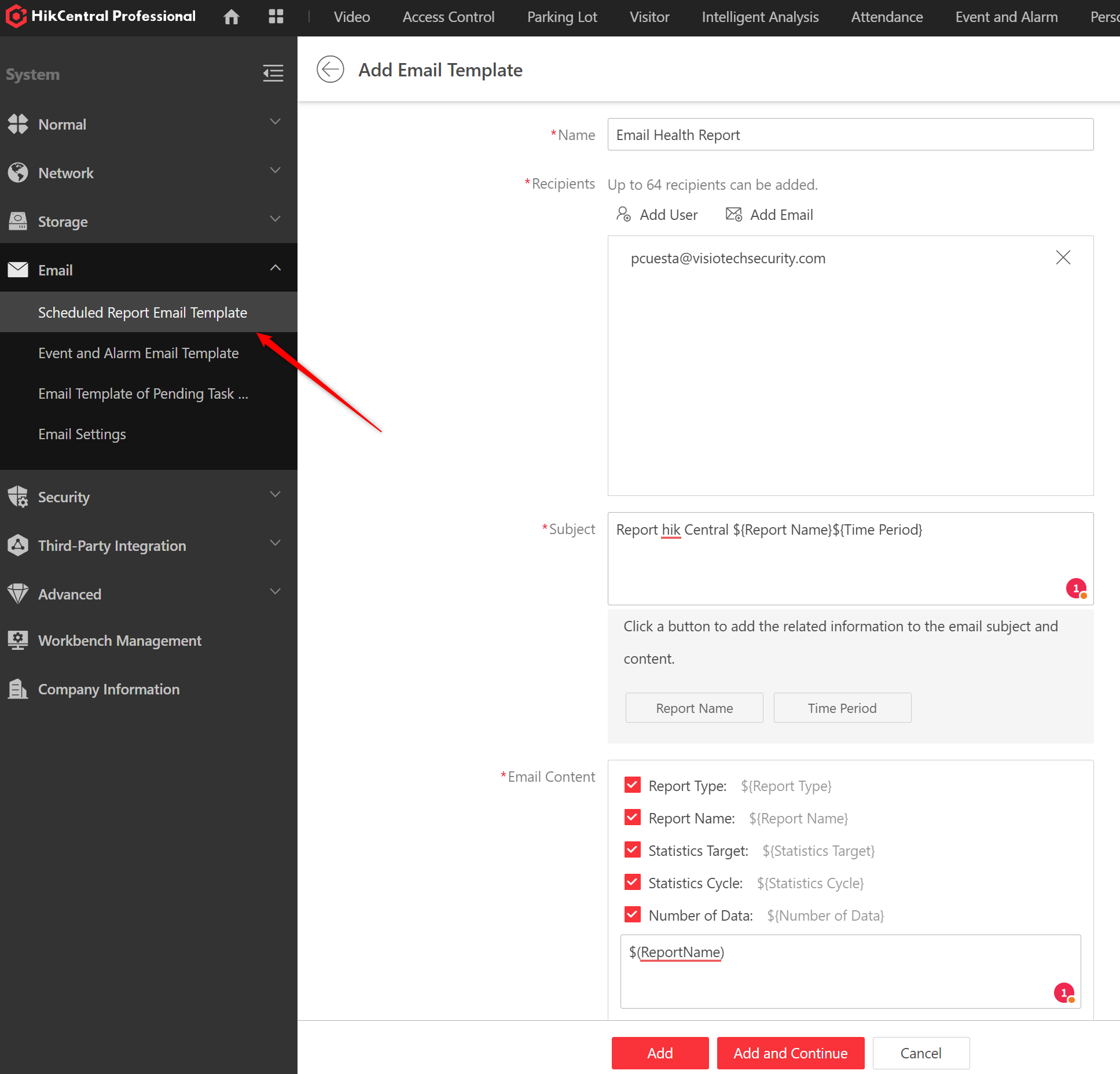1120x1074 pixels.
Task: Click the red Add button
Action: pyautogui.click(x=660, y=1053)
